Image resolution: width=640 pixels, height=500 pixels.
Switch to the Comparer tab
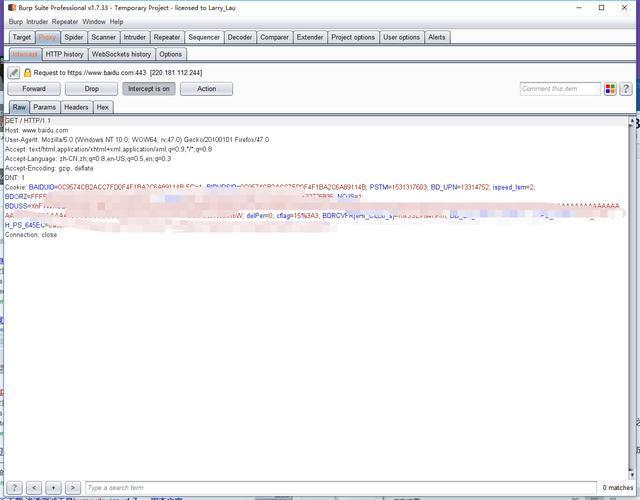(x=274, y=37)
